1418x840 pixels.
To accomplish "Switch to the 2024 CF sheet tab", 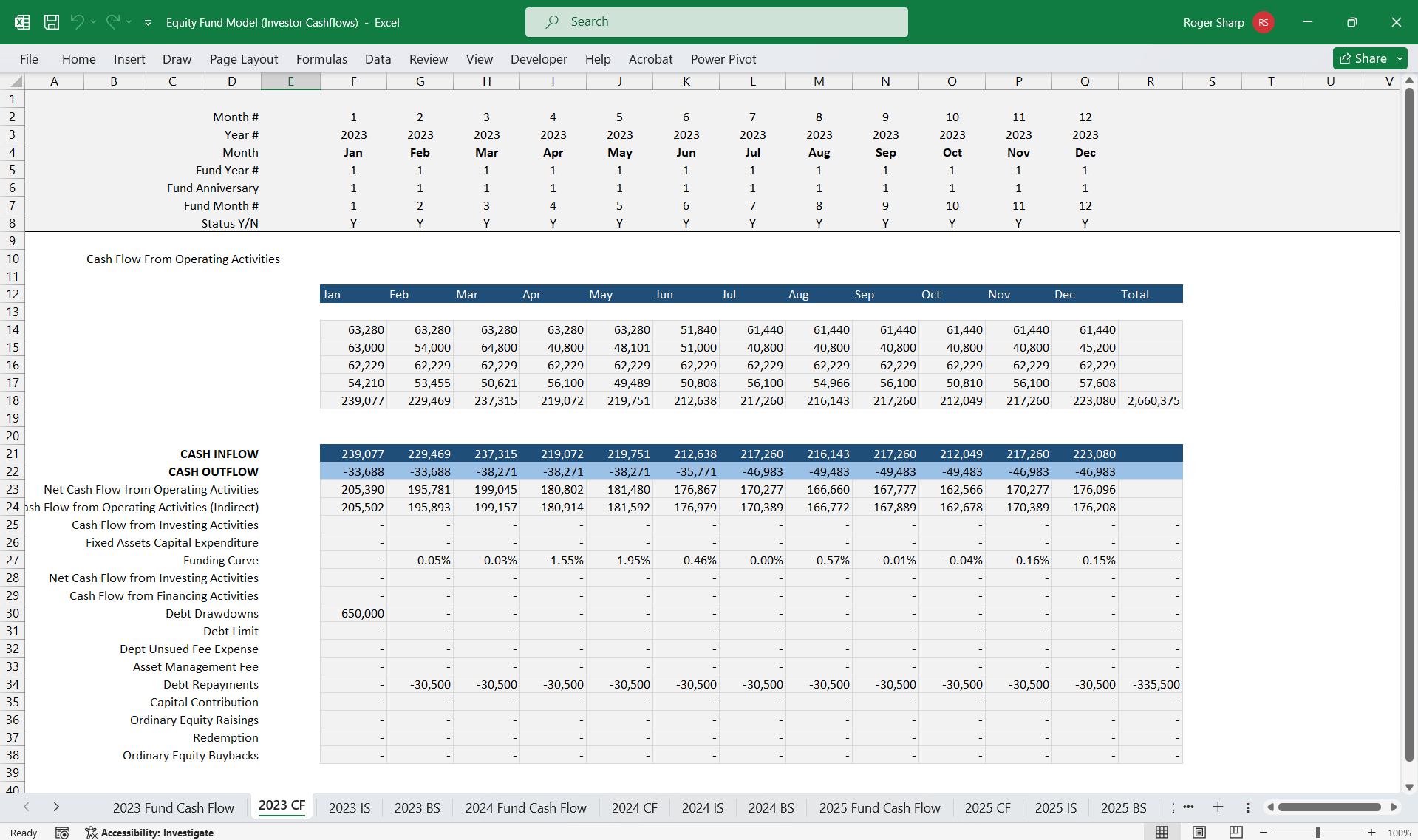I will click(x=634, y=807).
